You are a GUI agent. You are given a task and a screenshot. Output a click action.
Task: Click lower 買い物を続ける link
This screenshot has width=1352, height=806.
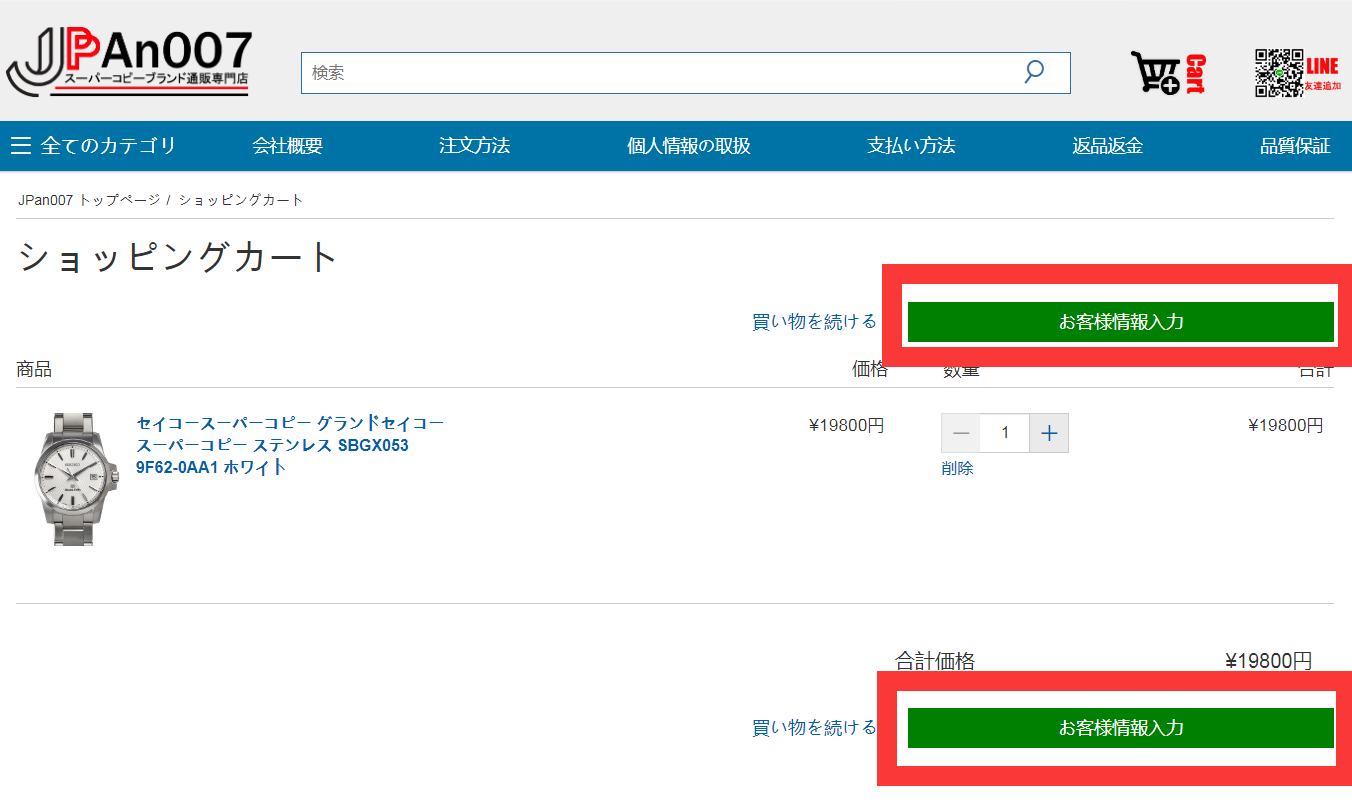tap(814, 728)
